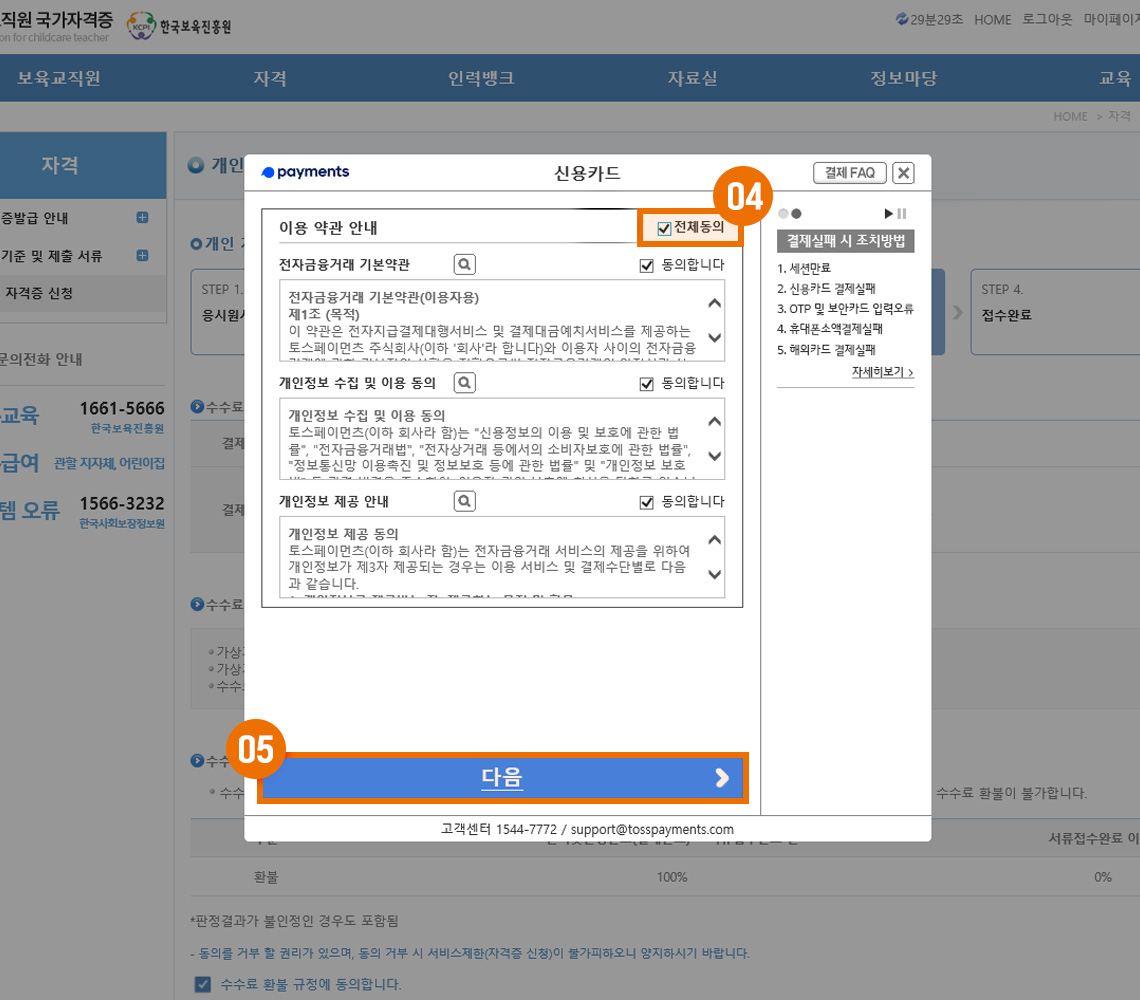Uncheck 동의합니다 for 개인정보 제공 안내
Screen dimensions: 1140x1000
click(646, 502)
